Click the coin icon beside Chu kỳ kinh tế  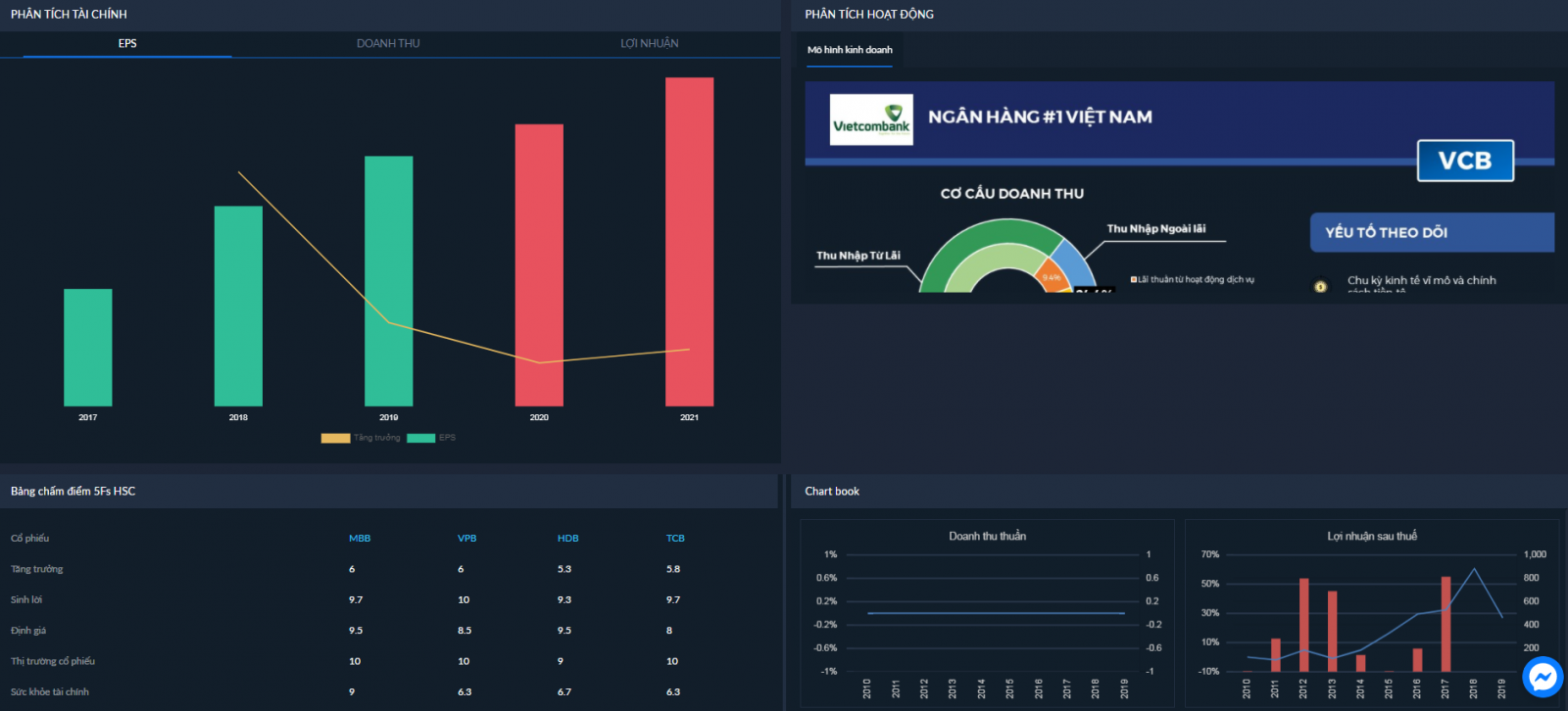[x=1320, y=286]
